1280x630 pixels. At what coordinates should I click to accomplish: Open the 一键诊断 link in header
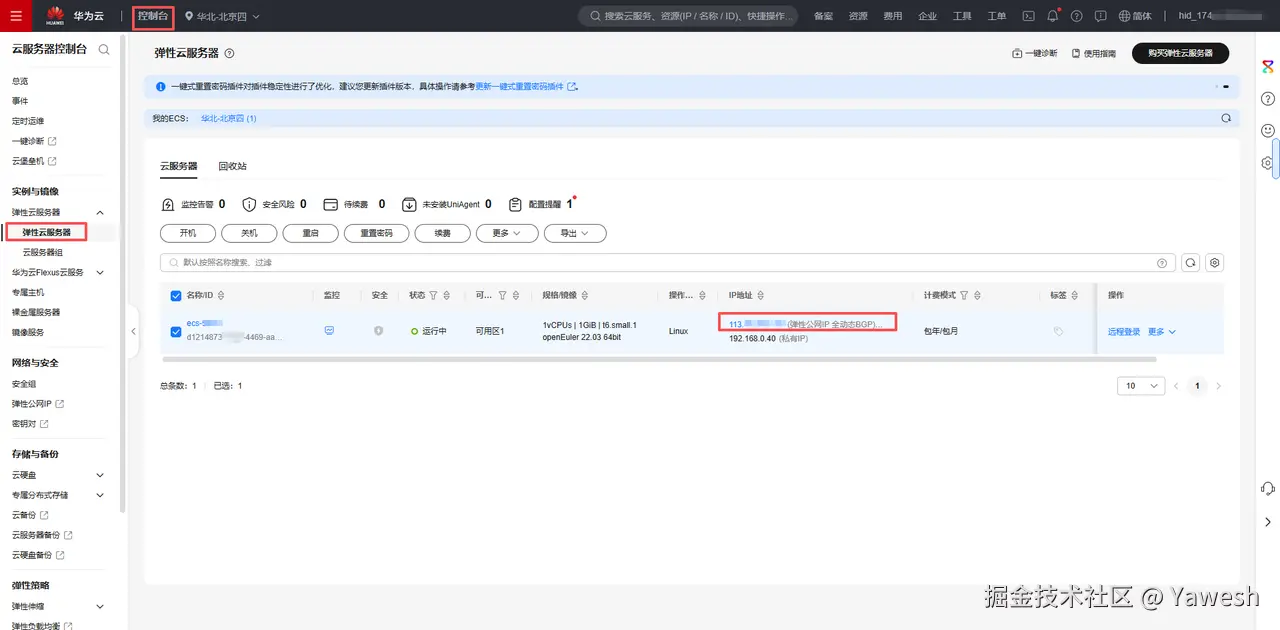pos(1035,53)
